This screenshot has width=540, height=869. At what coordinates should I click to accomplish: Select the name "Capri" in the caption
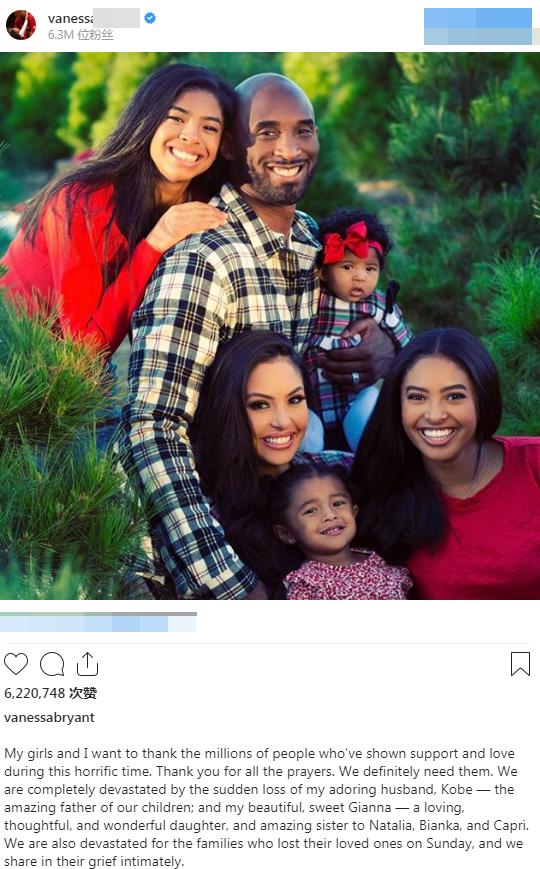pos(508,825)
